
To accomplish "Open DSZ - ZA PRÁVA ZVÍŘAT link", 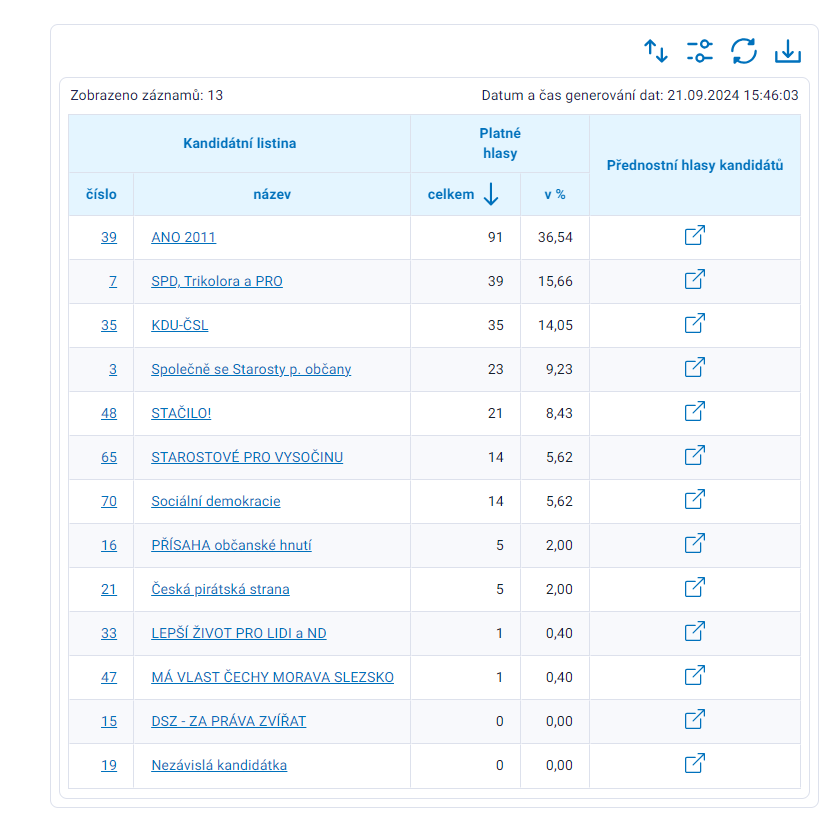I will (228, 721).
